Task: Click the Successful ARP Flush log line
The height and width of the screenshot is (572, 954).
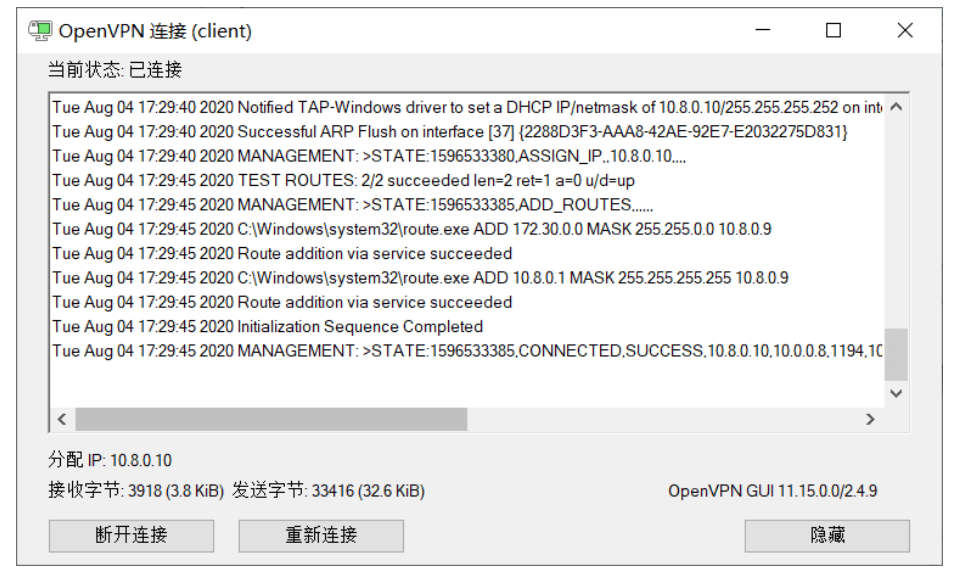Action: coord(450,132)
